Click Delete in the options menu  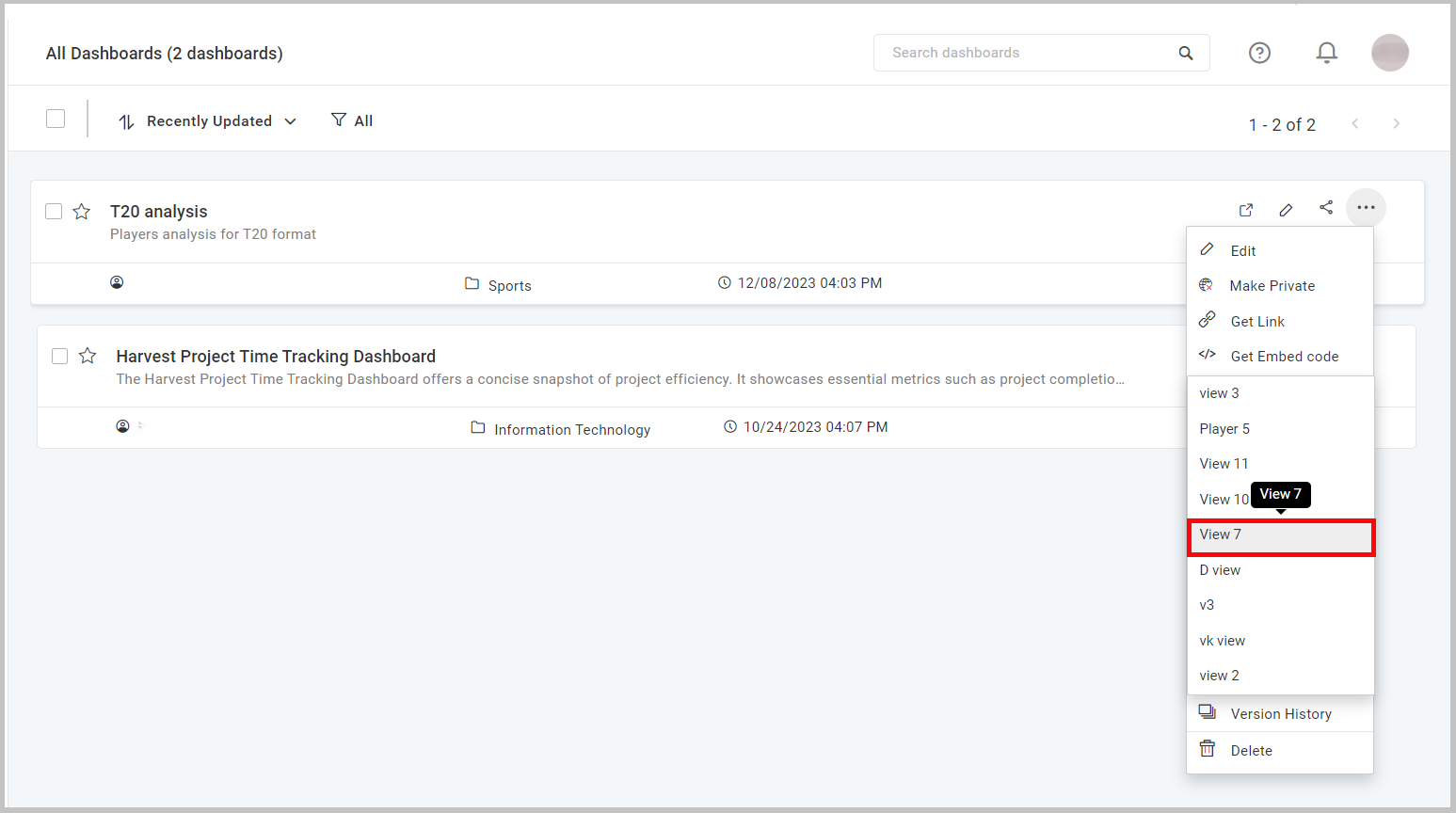click(1251, 751)
